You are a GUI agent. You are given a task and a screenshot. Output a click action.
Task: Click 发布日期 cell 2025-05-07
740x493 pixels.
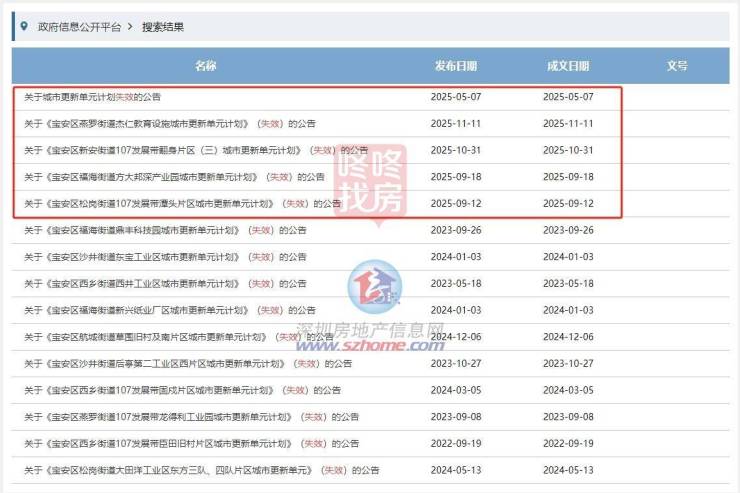pos(456,97)
